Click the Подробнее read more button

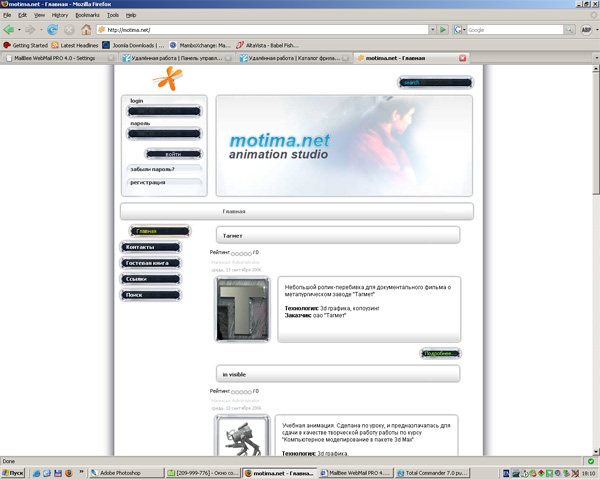[440, 353]
